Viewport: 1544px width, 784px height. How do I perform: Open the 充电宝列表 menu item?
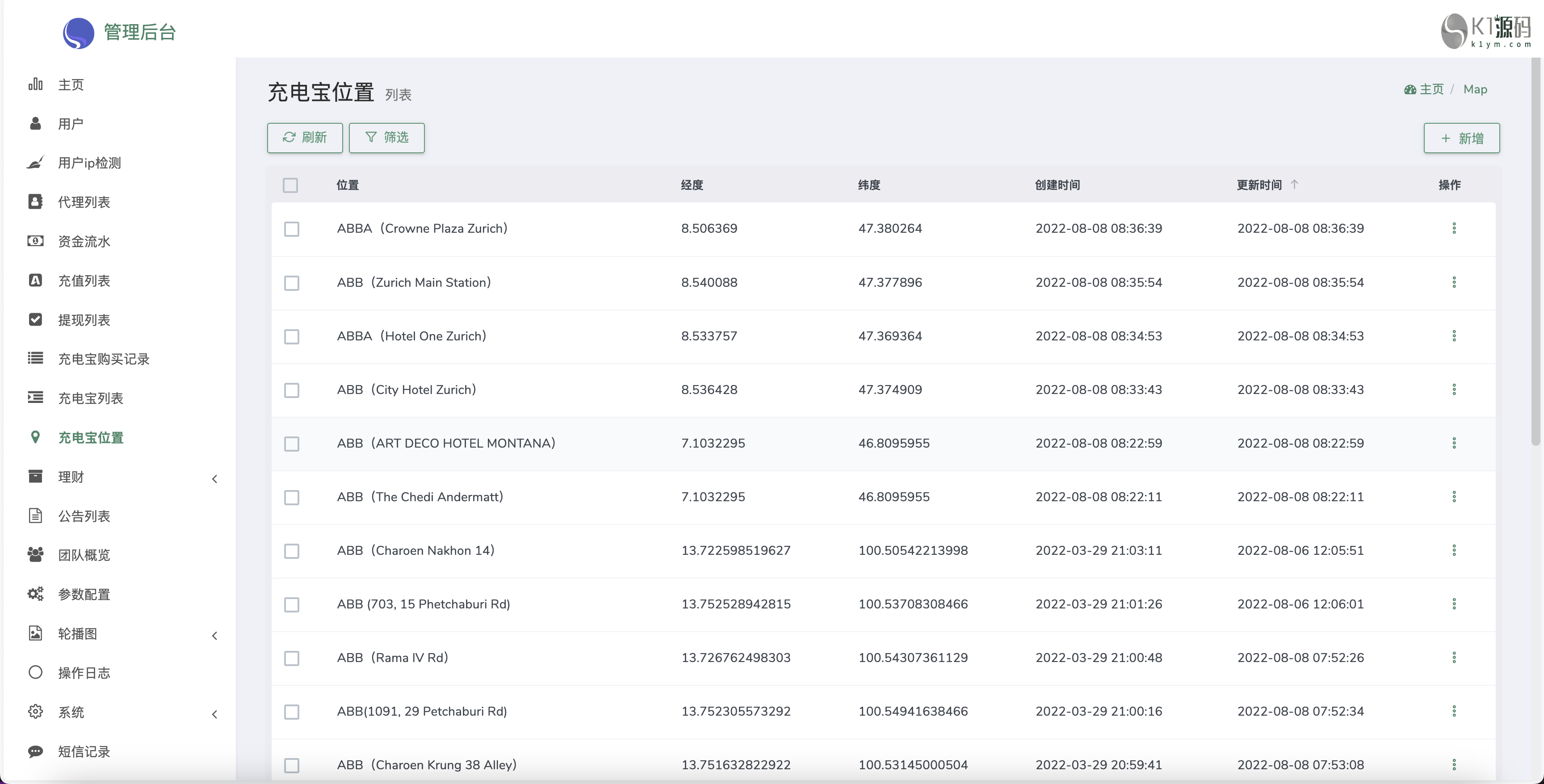click(x=91, y=398)
